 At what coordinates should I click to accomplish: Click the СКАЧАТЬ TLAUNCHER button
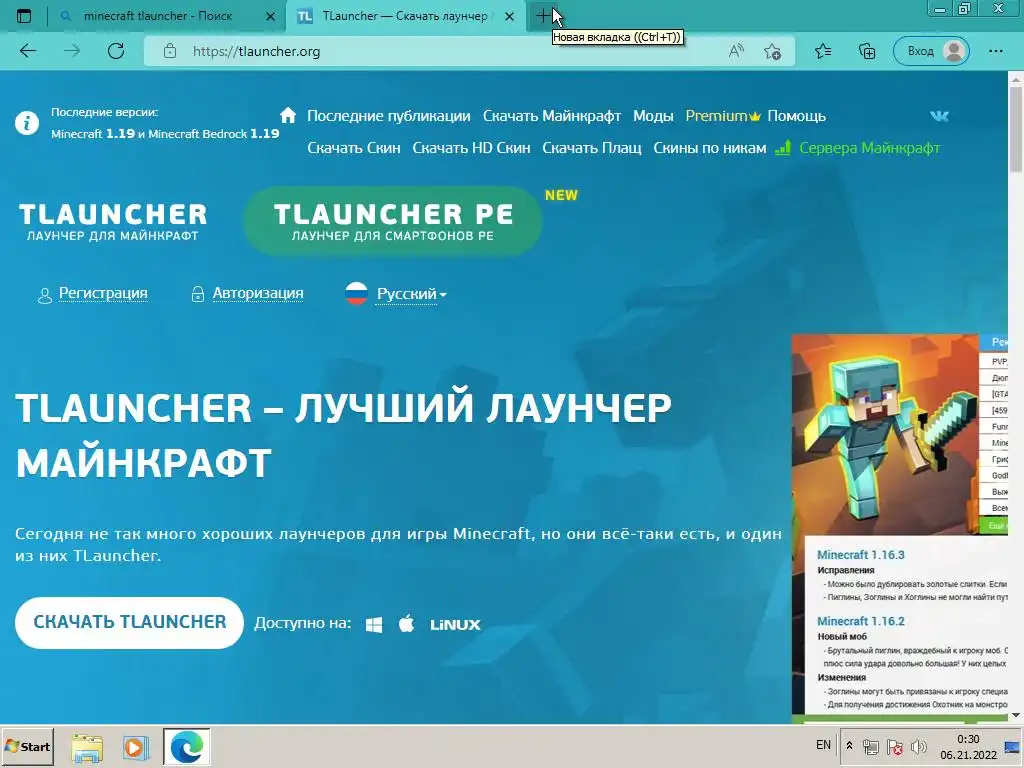pyautogui.click(x=129, y=622)
